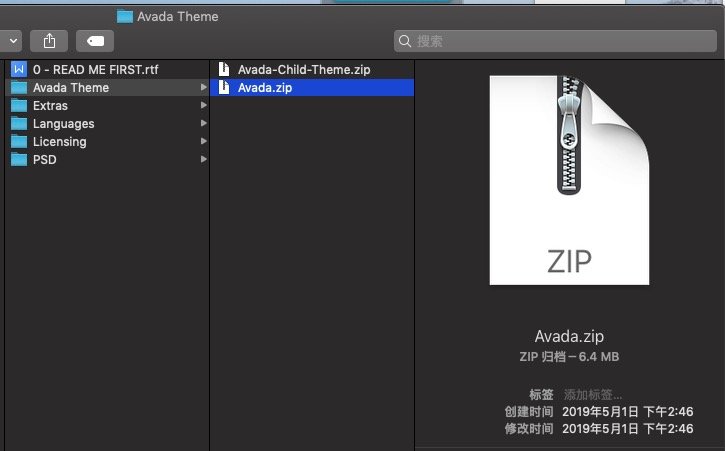Viewport: 725px width, 451px height.
Task: Click the search magnifier icon
Action: coord(405,41)
